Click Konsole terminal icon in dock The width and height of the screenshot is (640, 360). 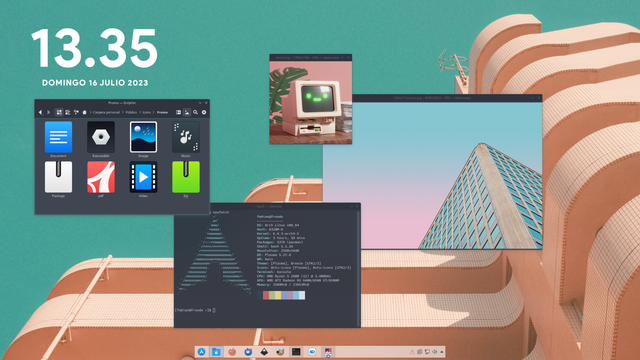point(296,351)
